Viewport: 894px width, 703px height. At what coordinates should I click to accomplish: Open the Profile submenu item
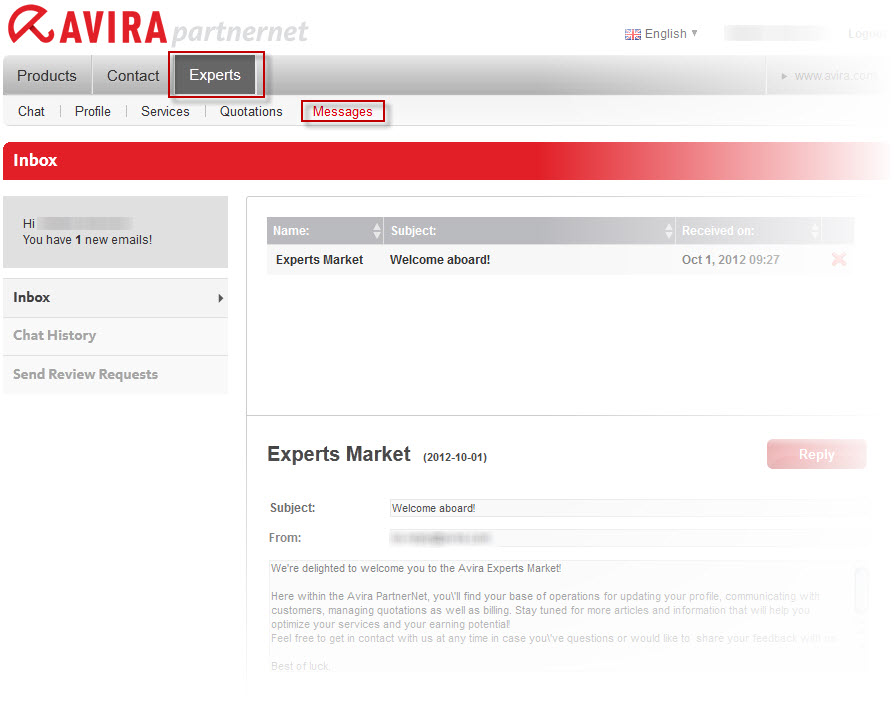tap(93, 111)
